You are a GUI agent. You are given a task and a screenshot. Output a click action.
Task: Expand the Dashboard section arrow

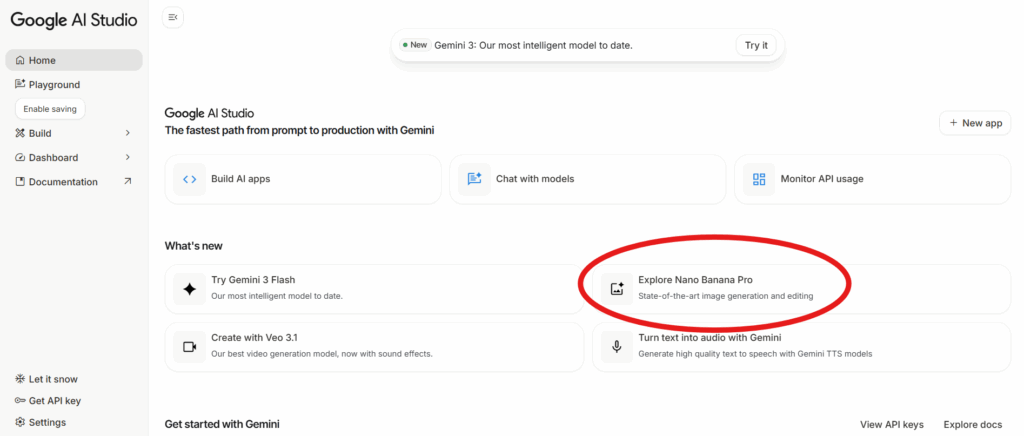(127, 157)
